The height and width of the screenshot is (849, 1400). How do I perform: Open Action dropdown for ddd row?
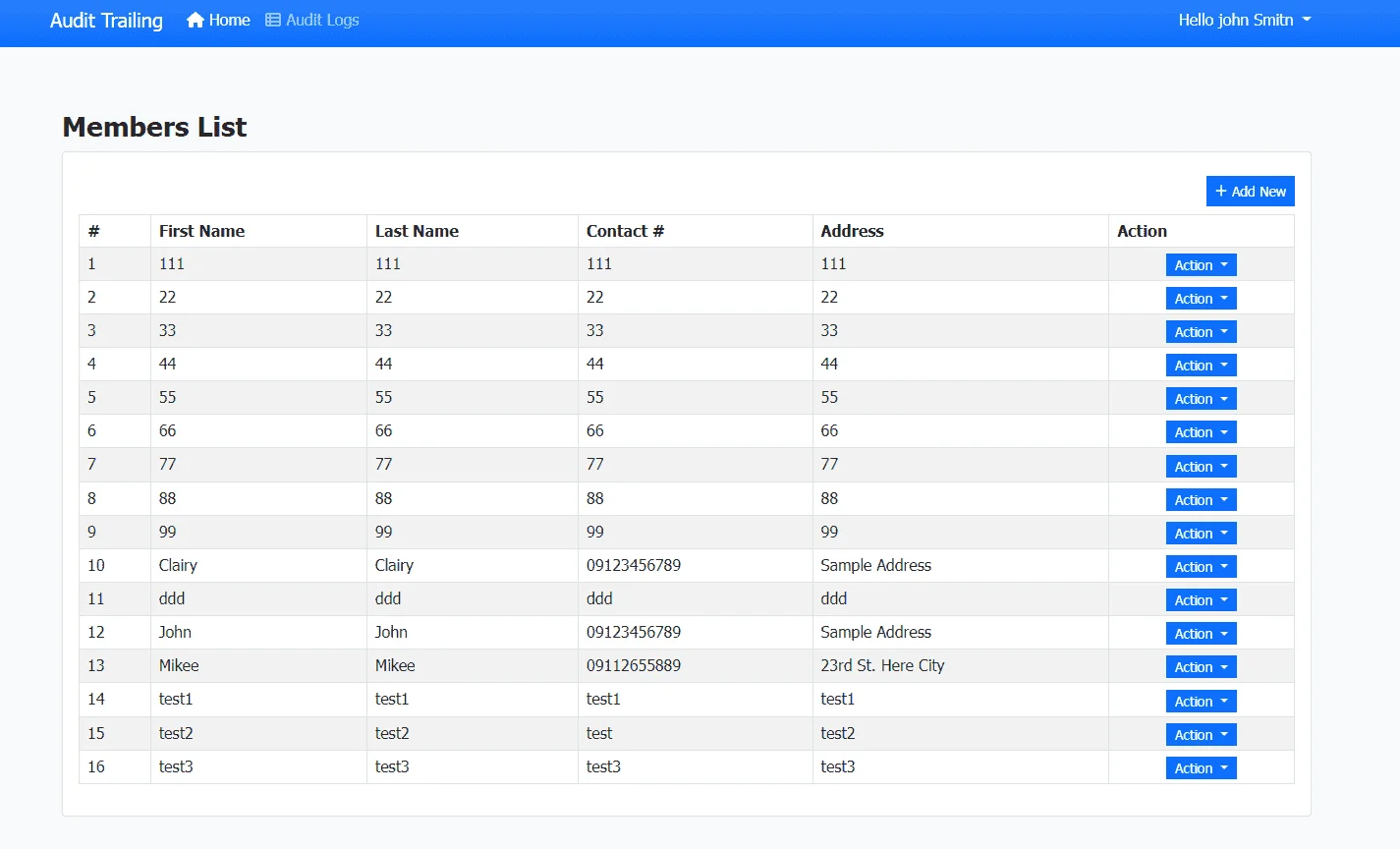1201,600
